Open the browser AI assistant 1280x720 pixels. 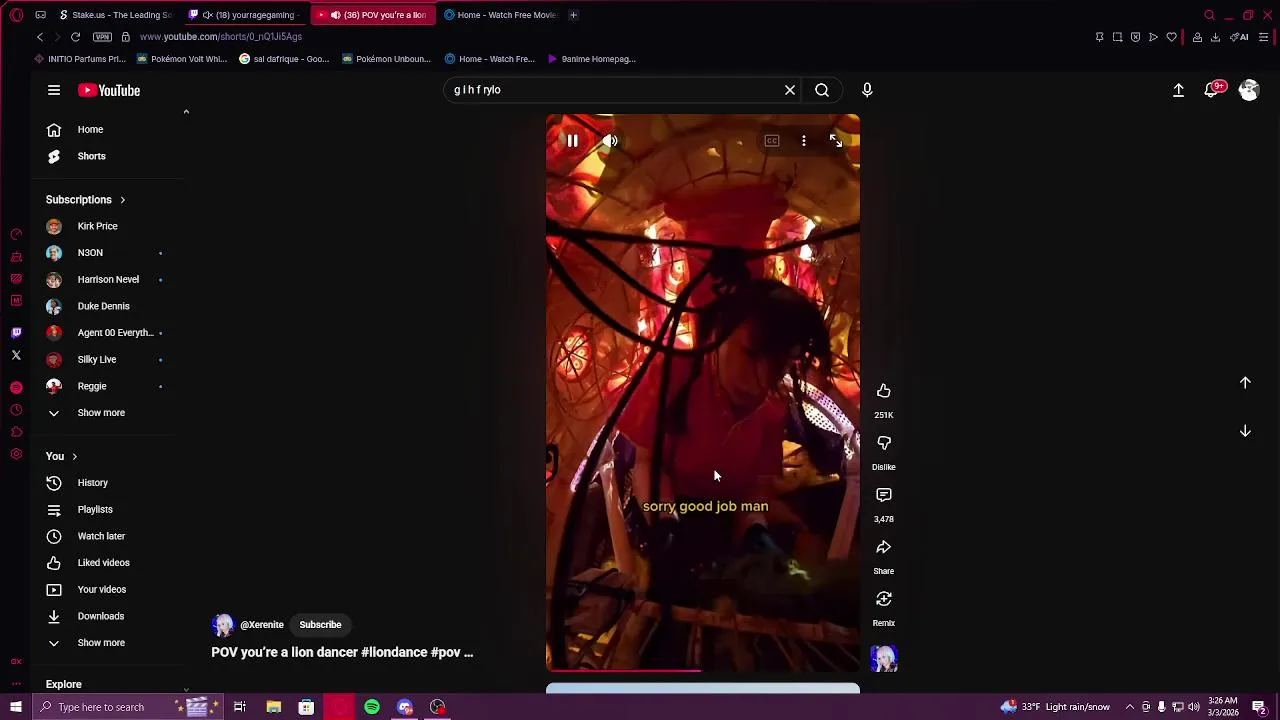coord(1239,37)
